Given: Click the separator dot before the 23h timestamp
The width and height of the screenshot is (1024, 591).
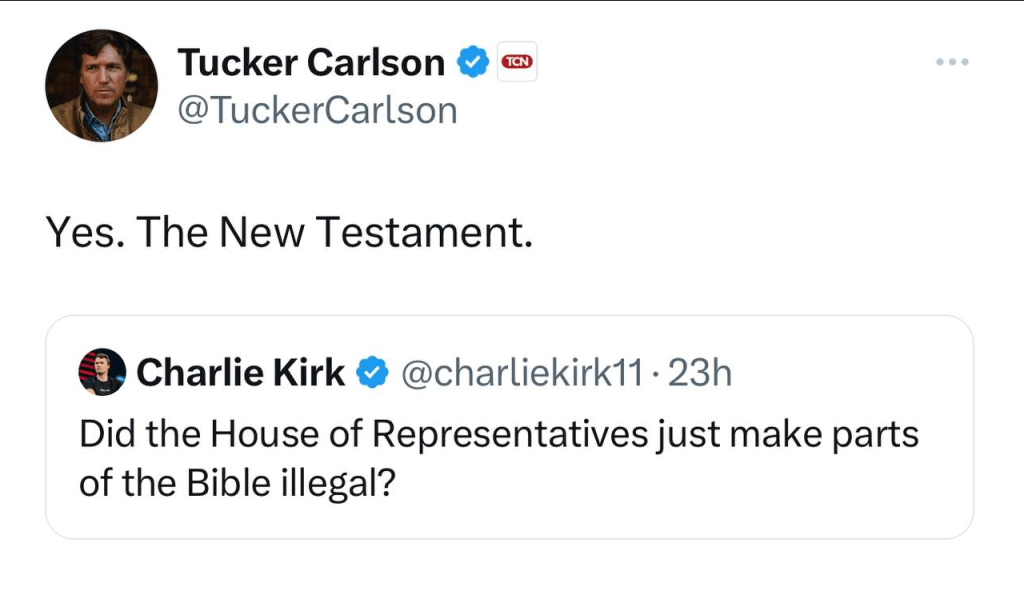Looking at the screenshot, I should [656, 374].
